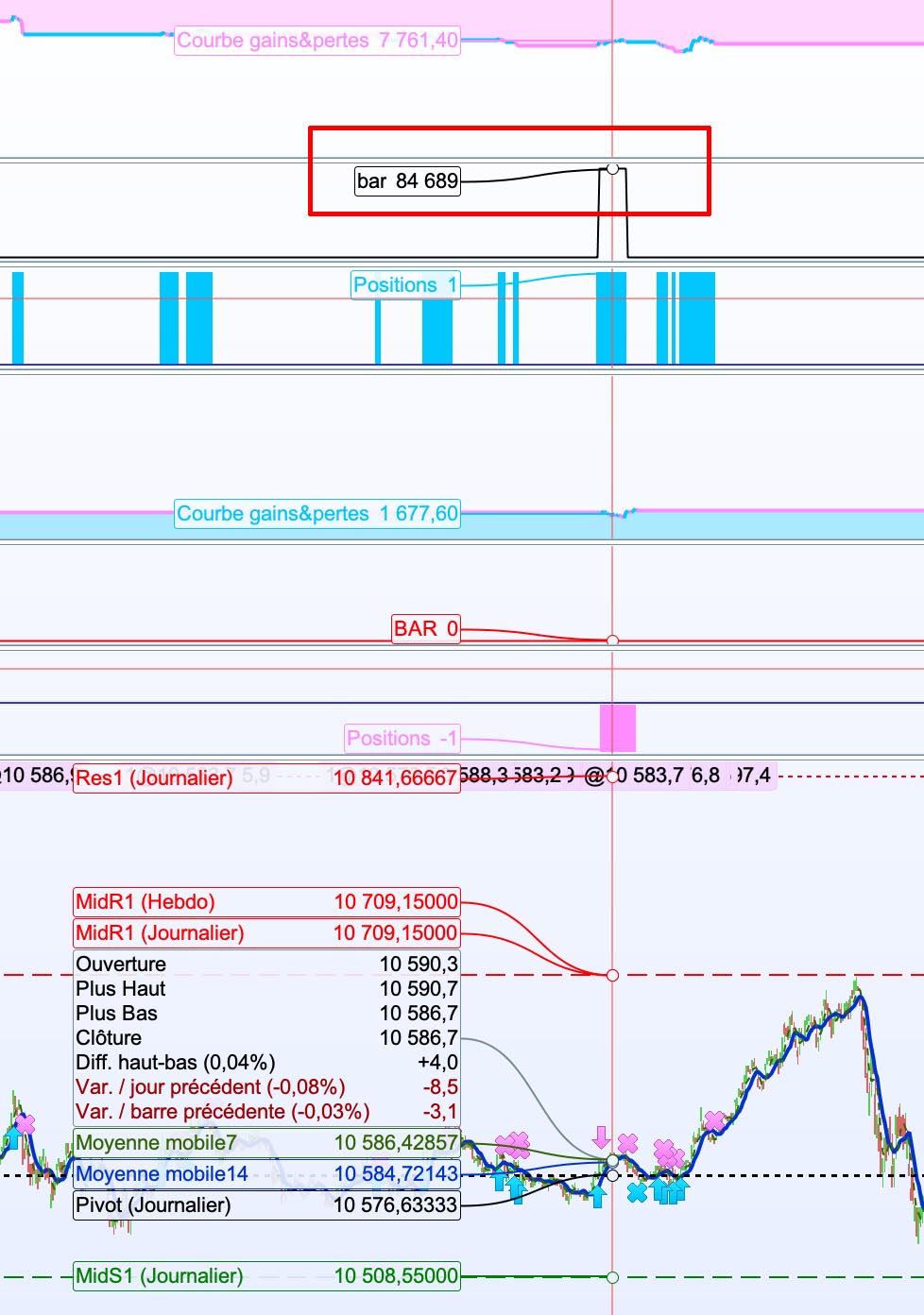The image size is (924, 1315).
Task: Select the 'Moyenne mobile14' indicator label
Action: tap(266, 1174)
